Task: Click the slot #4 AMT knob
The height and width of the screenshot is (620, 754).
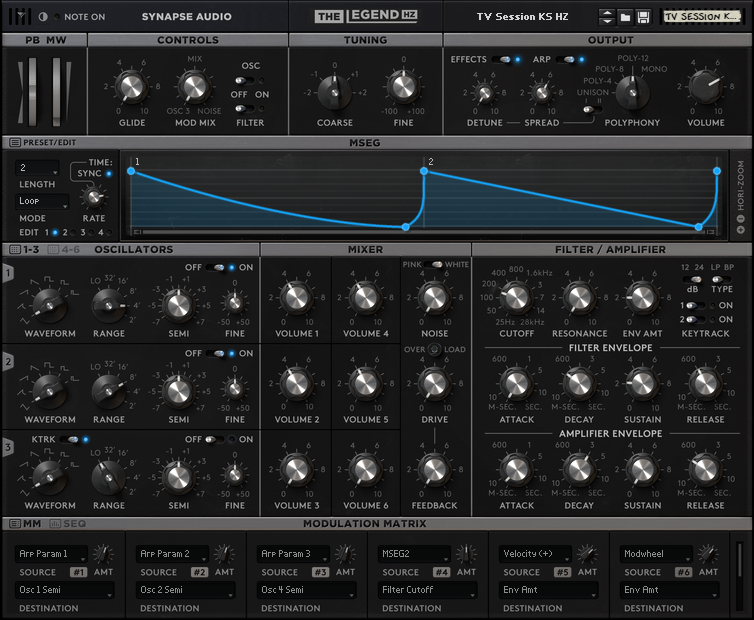Action: [466, 554]
